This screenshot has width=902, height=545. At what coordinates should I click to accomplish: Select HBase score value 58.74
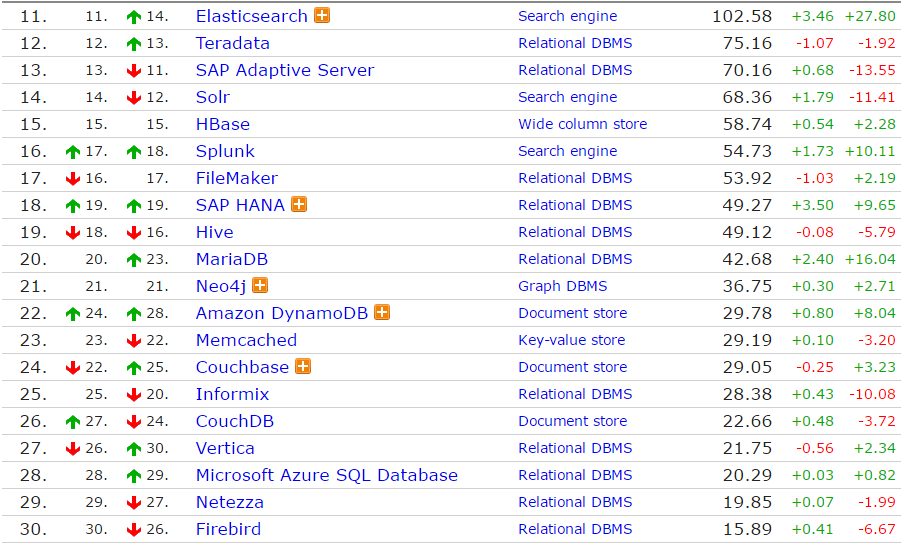747,124
